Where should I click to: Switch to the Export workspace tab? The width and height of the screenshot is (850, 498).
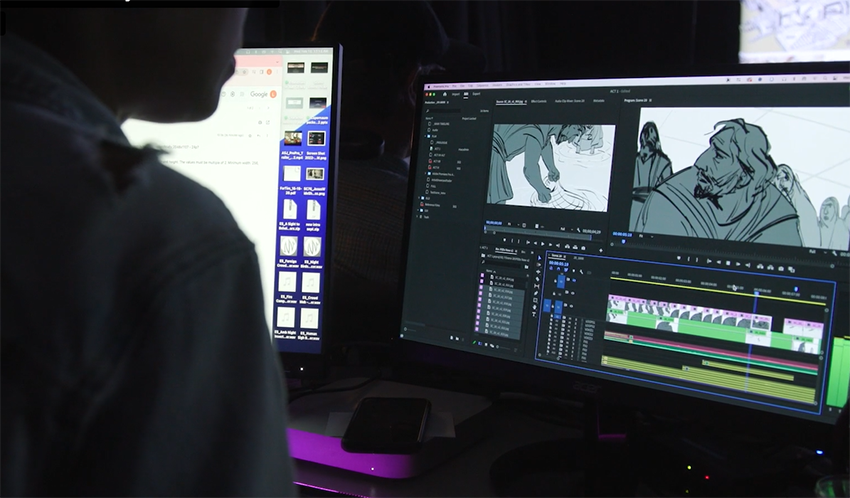coord(476,94)
